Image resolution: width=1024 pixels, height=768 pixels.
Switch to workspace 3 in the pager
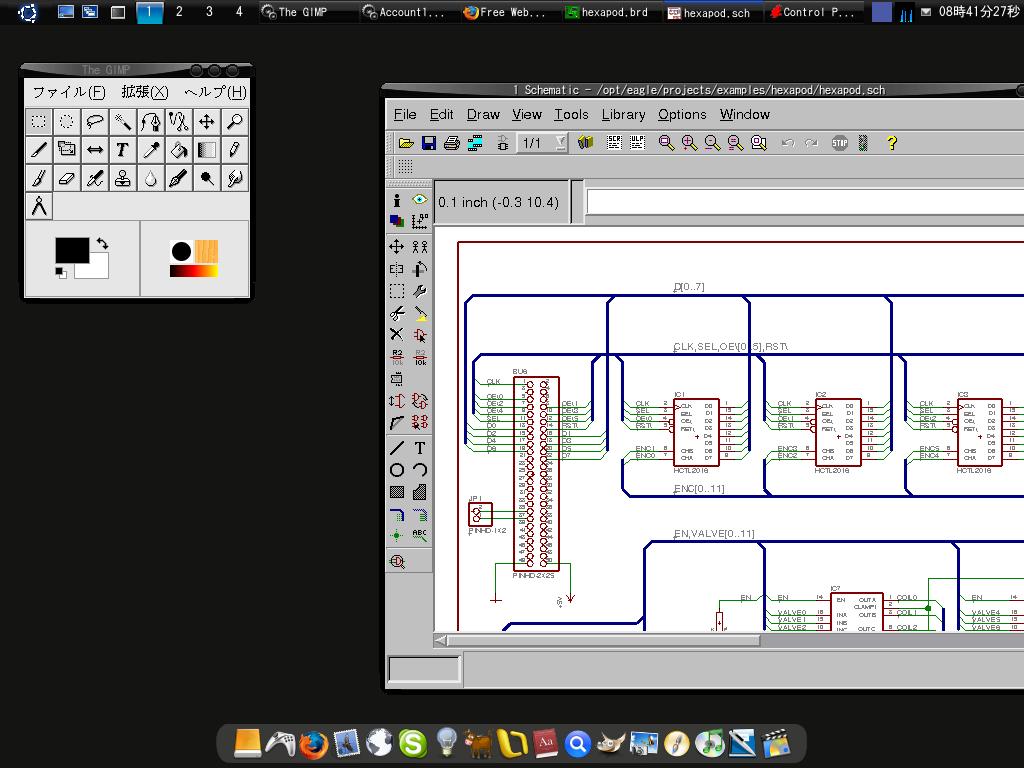(209, 12)
